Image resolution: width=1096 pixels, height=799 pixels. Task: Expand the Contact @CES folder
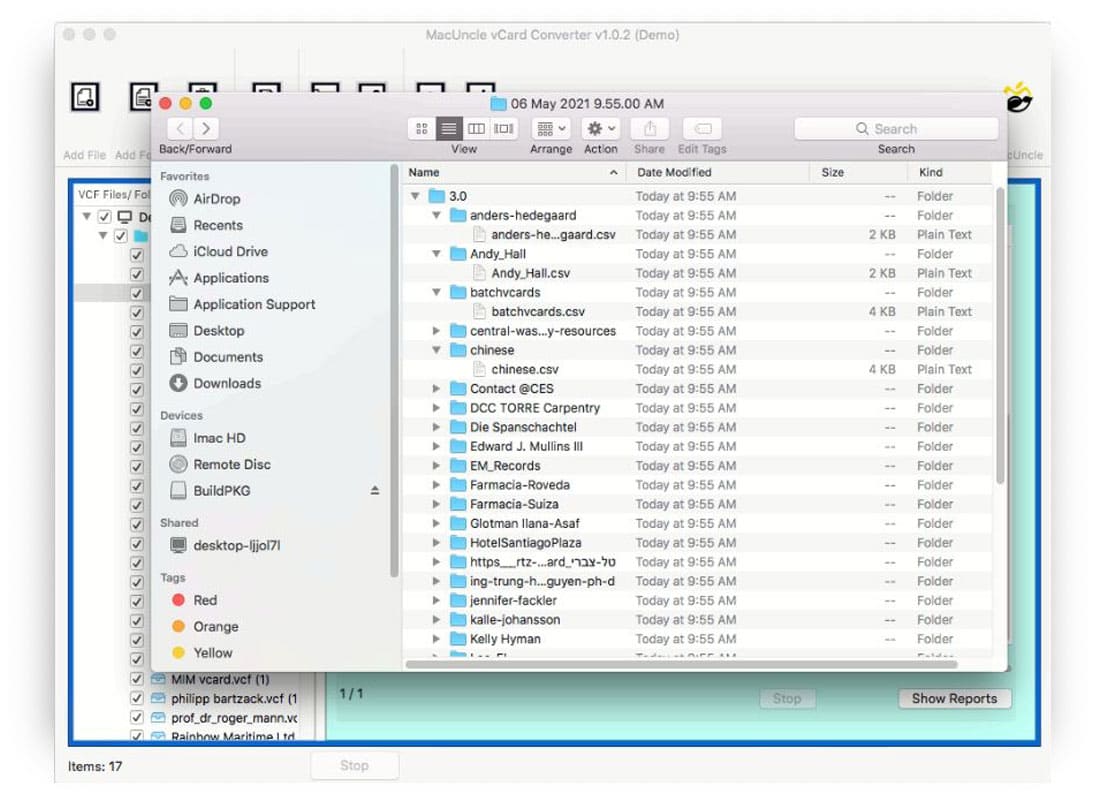point(435,388)
